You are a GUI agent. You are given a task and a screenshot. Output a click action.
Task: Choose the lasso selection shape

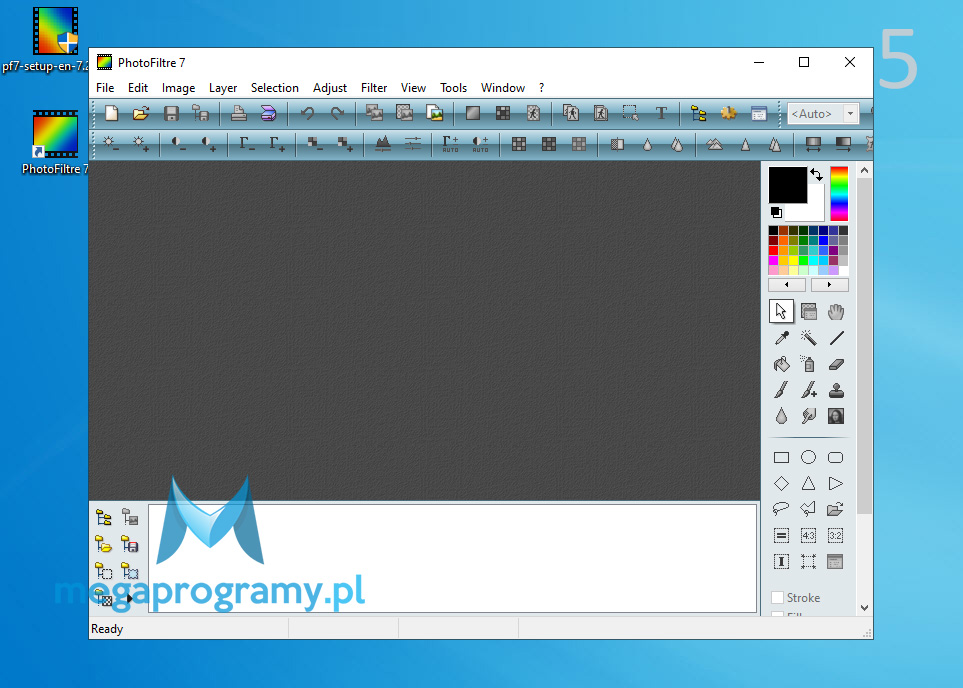pyautogui.click(x=781, y=509)
